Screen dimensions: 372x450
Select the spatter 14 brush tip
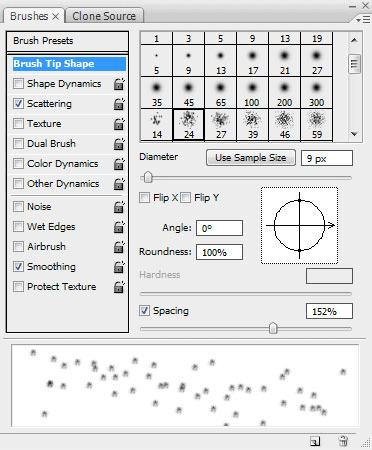156,125
